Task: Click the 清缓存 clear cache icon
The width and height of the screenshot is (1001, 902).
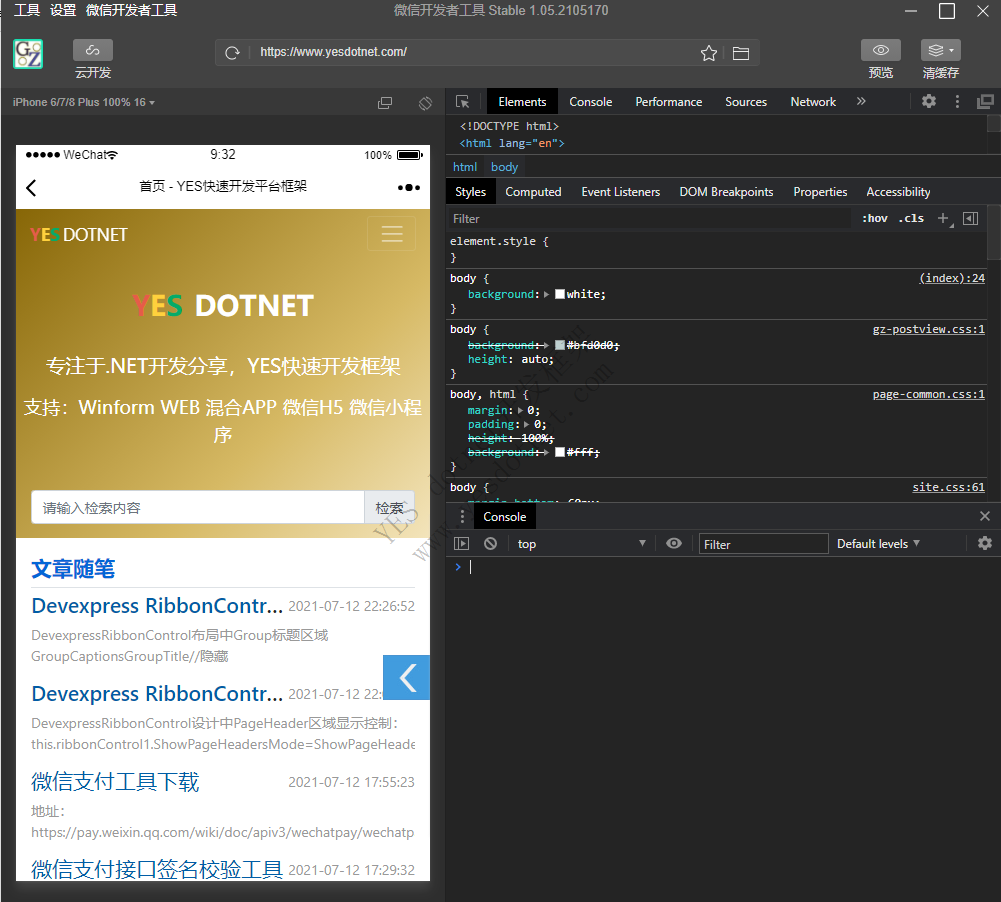Action: [940, 50]
